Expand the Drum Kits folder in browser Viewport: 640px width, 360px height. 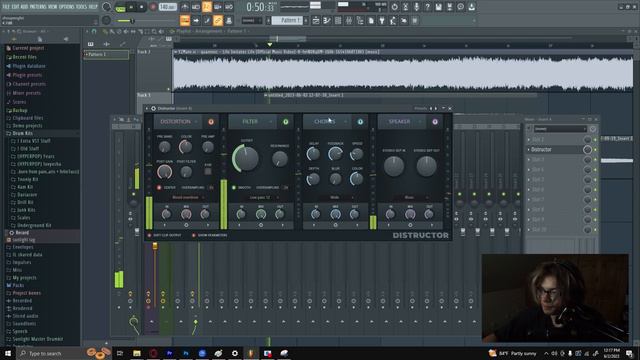[x=23, y=133]
